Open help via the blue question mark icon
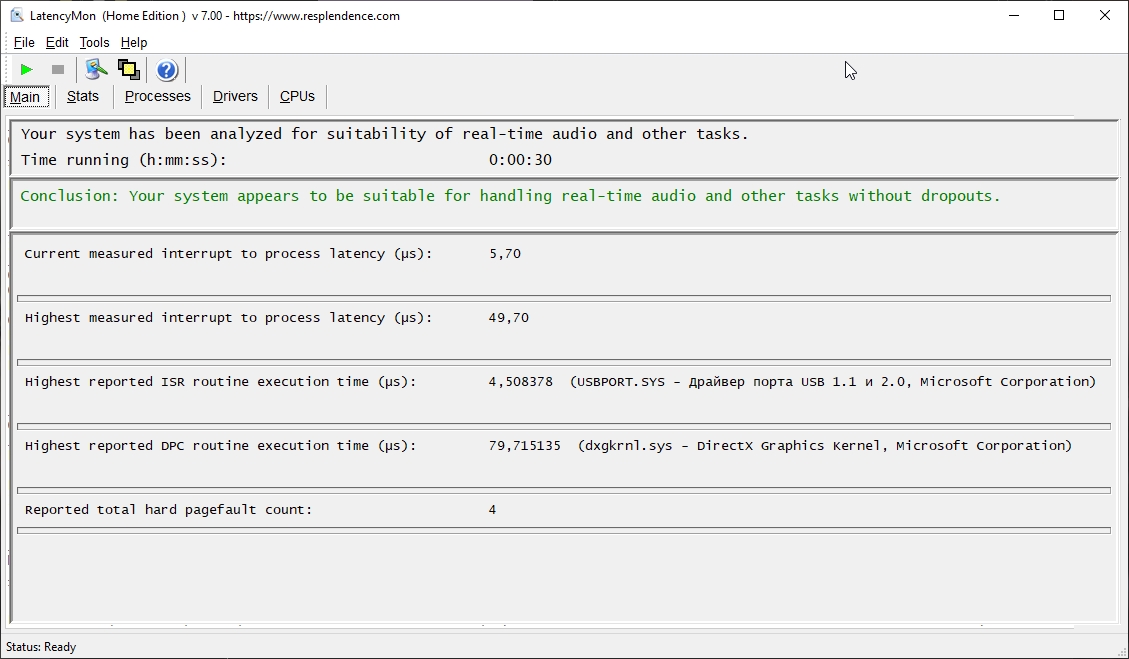The height and width of the screenshot is (659, 1129). tap(167, 69)
